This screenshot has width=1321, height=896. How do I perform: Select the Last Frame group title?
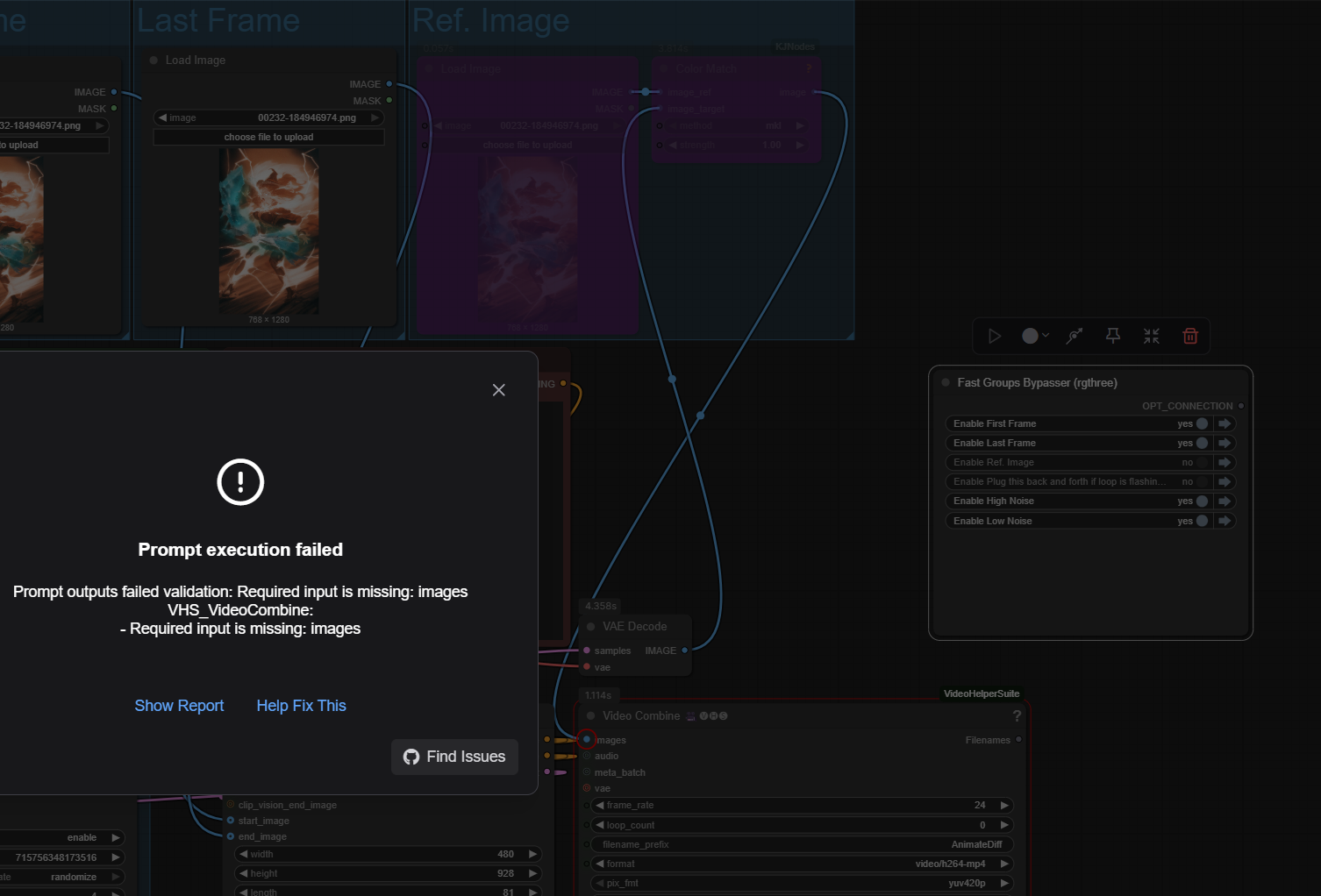click(x=218, y=20)
